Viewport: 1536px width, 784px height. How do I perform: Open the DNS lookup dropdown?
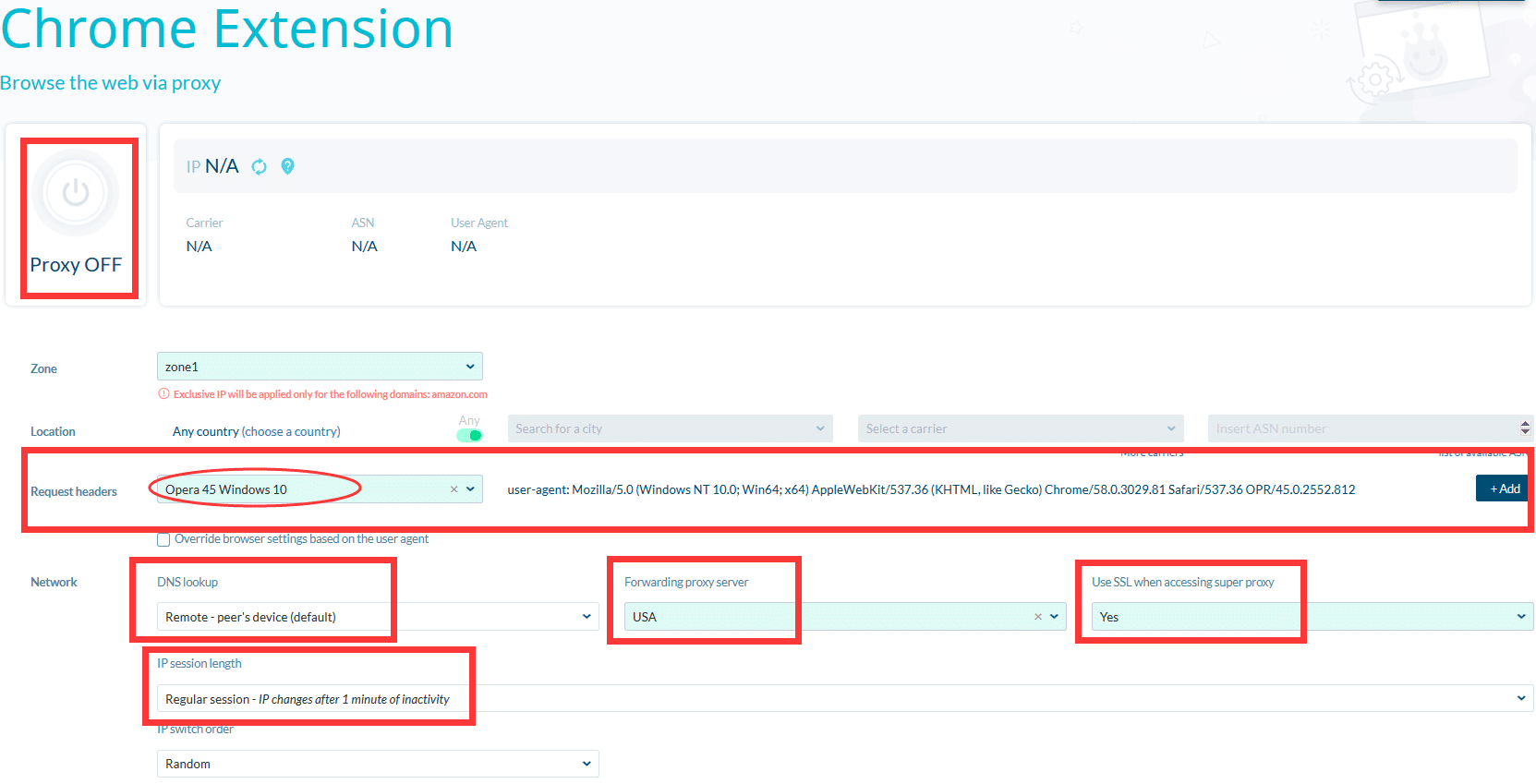pyautogui.click(x=378, y=617)
